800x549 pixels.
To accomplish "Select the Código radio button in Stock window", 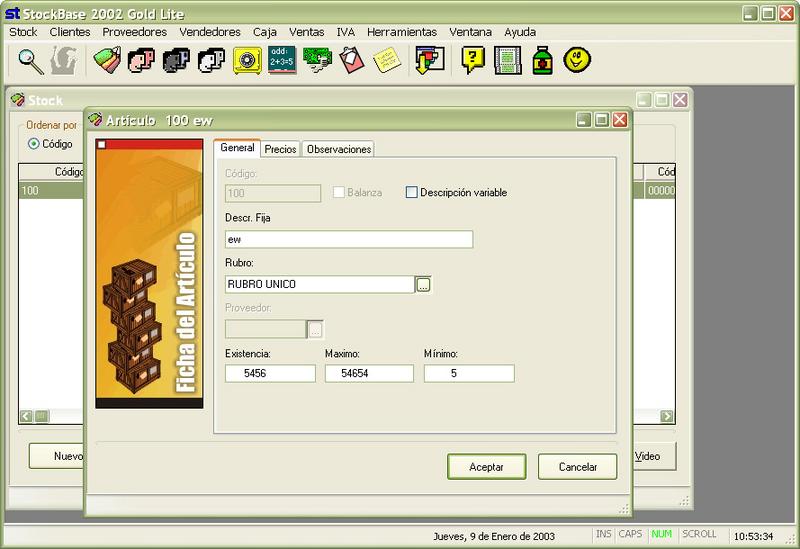I will 34,144.
